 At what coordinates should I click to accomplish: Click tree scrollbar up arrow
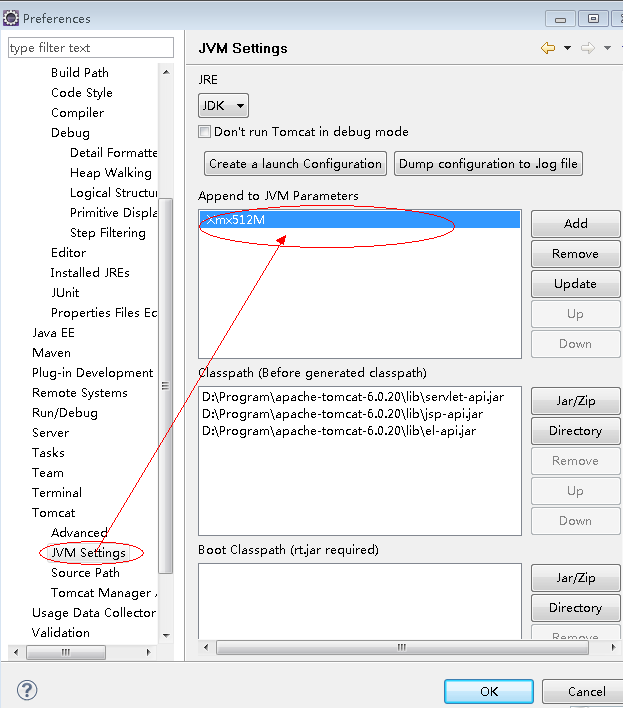pyautogui.click(x=166, y=72)
